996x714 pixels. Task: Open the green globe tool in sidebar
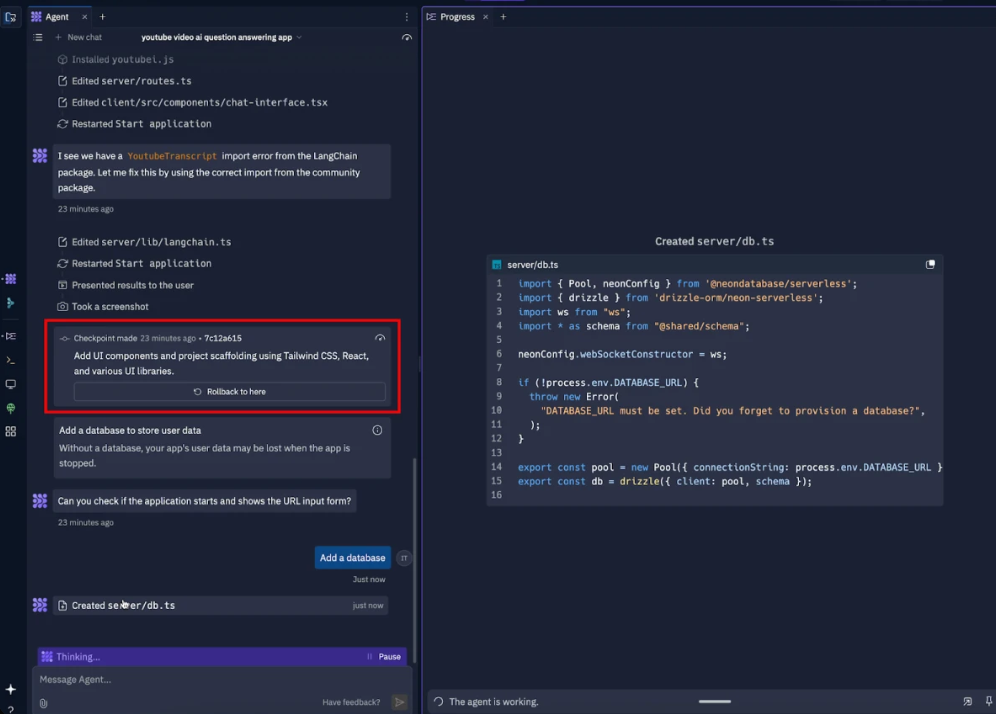pos(11,408)
